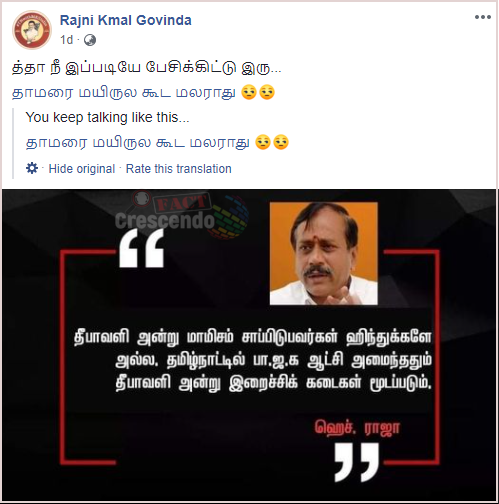The height and width of the screenshot is (504, 499).
Task: Click Hide original link
Action: [x=82, y=169]
